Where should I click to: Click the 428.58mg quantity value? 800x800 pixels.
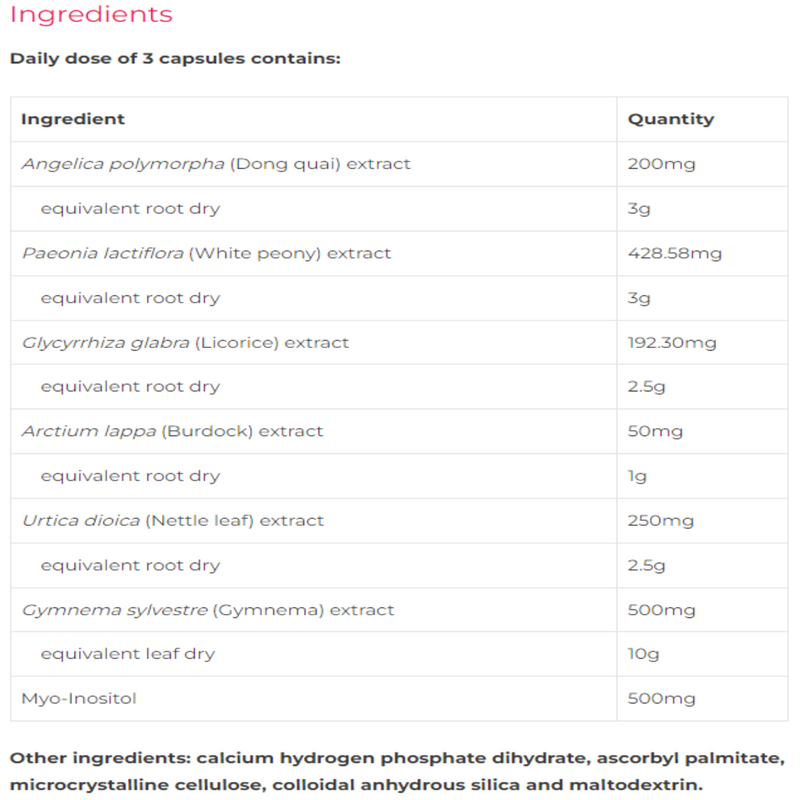[674, 253]
